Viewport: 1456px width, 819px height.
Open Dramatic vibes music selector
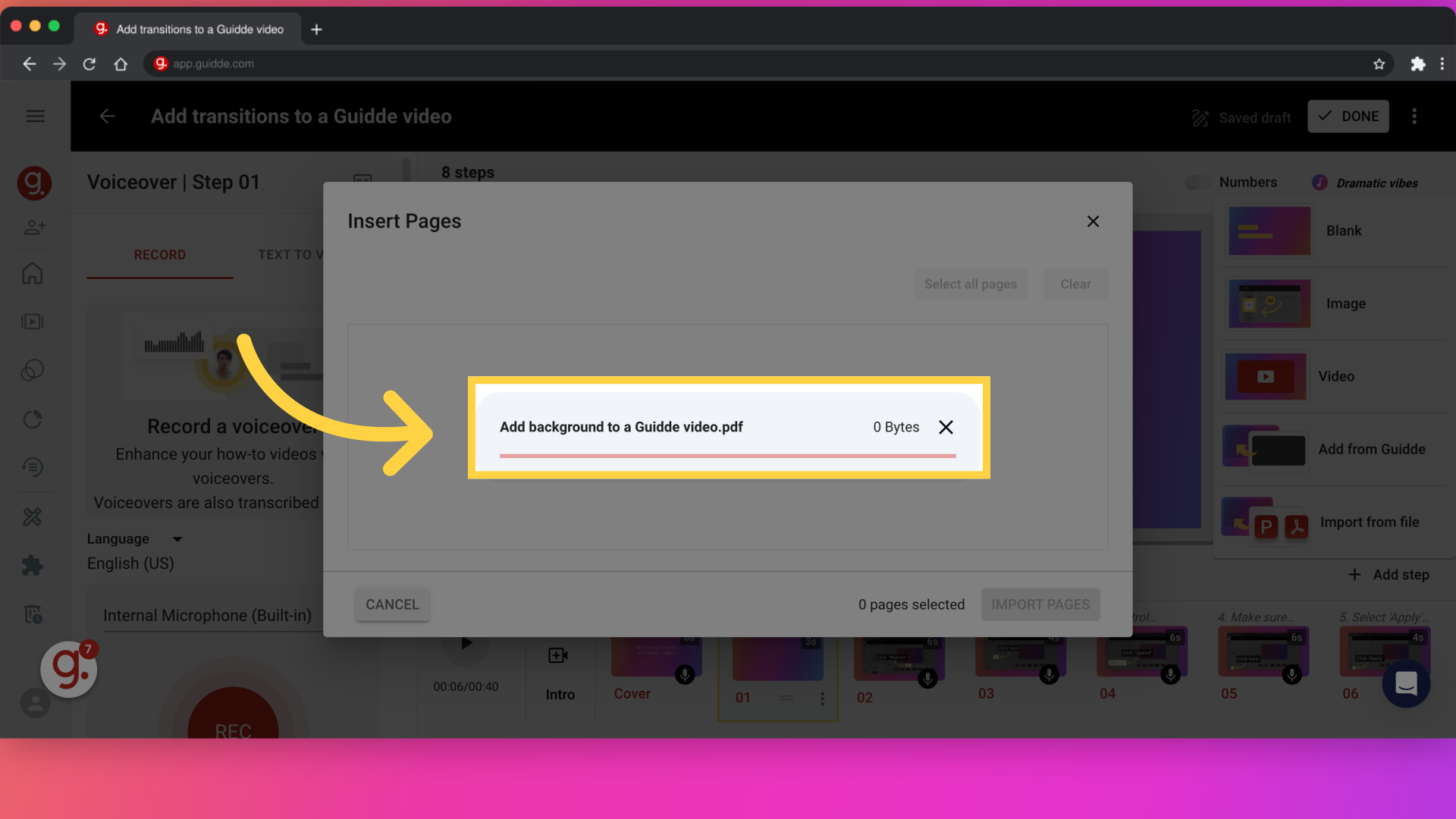pos(1365,183)
